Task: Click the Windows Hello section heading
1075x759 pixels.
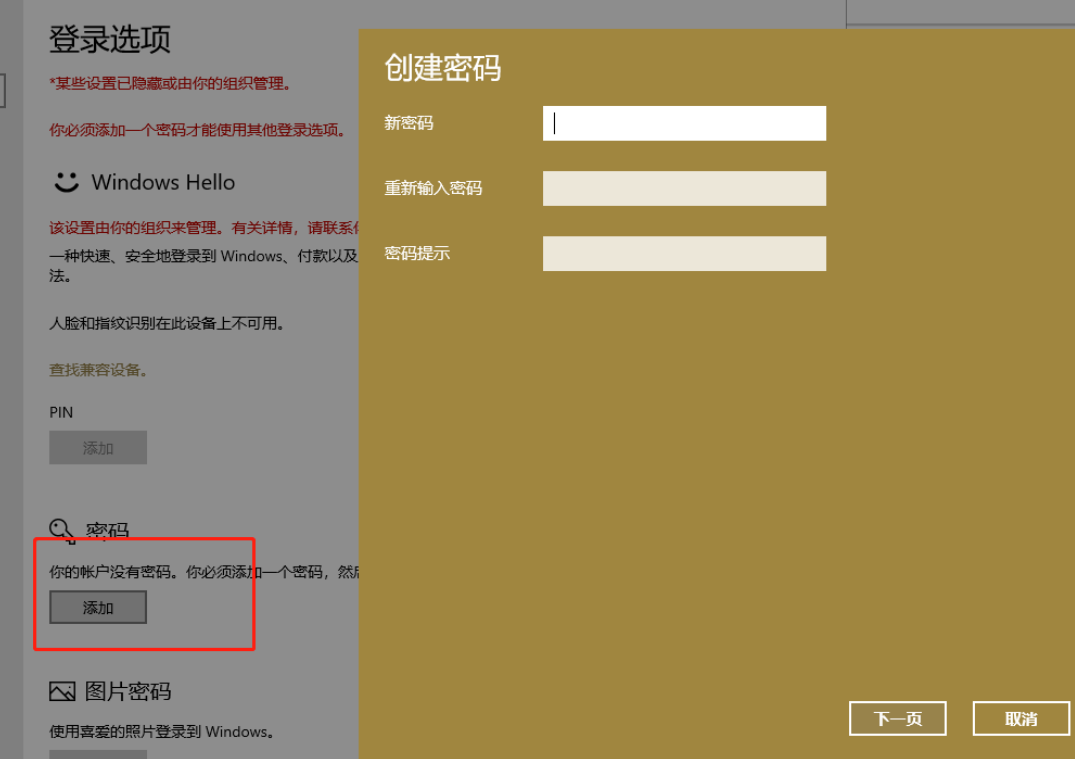Action: tap(163, 182)
